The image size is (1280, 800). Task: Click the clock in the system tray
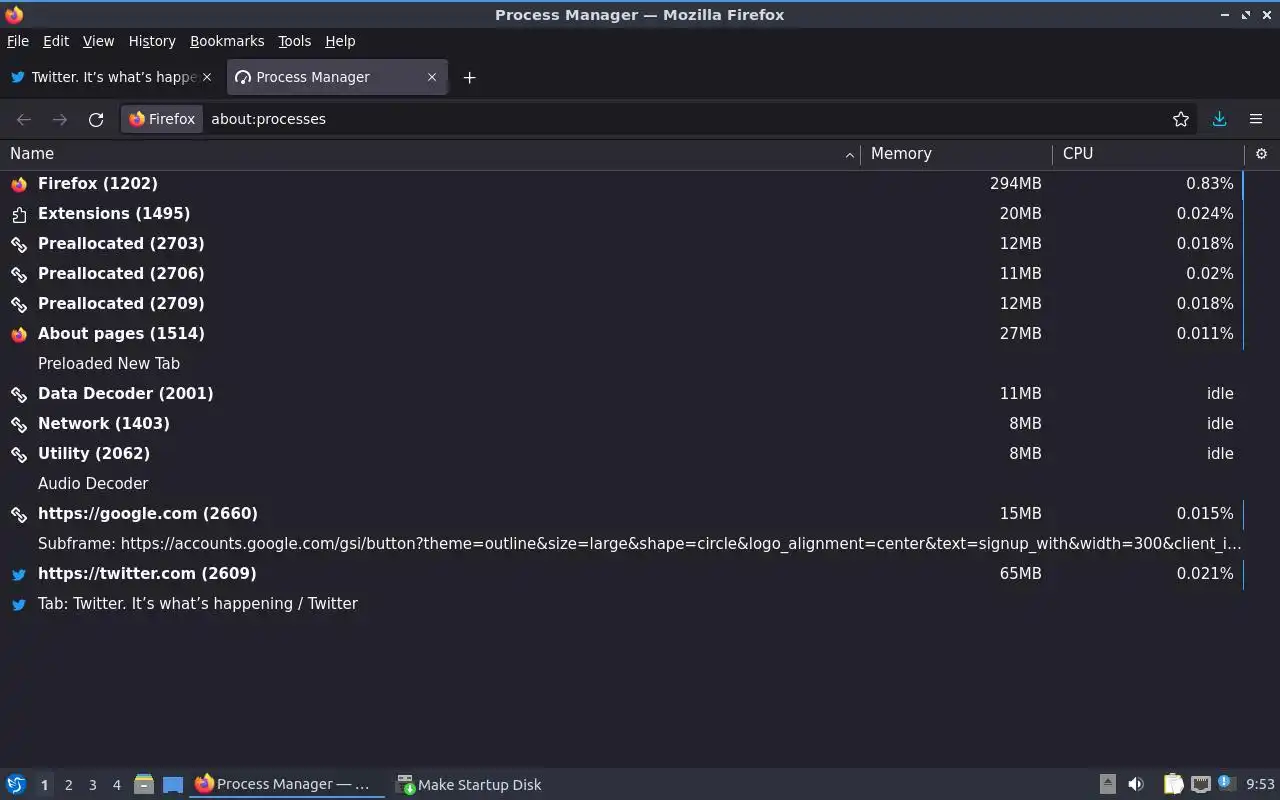pos(1260,784)
